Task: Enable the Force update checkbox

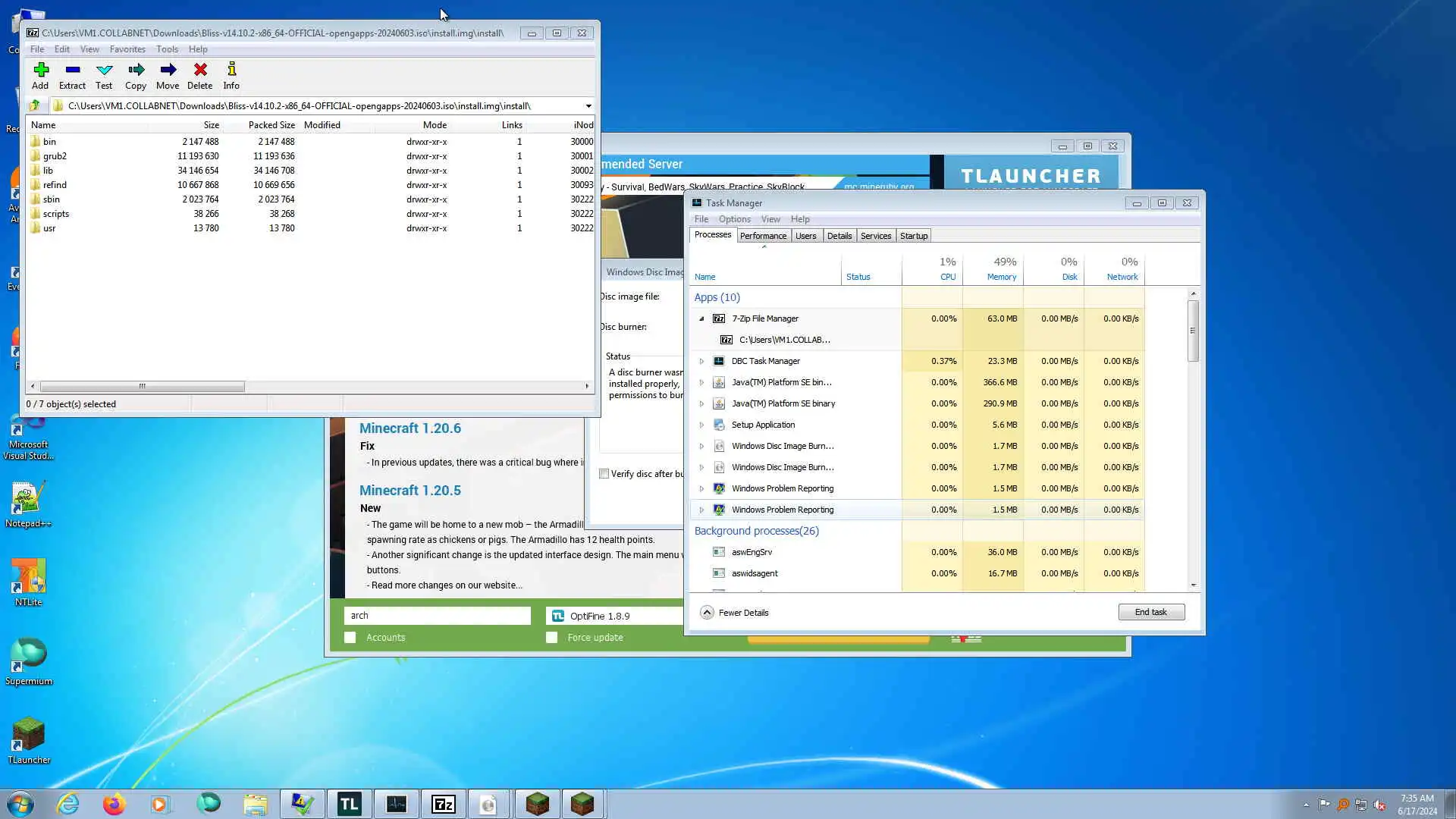Action: click(x=552, y=638)
